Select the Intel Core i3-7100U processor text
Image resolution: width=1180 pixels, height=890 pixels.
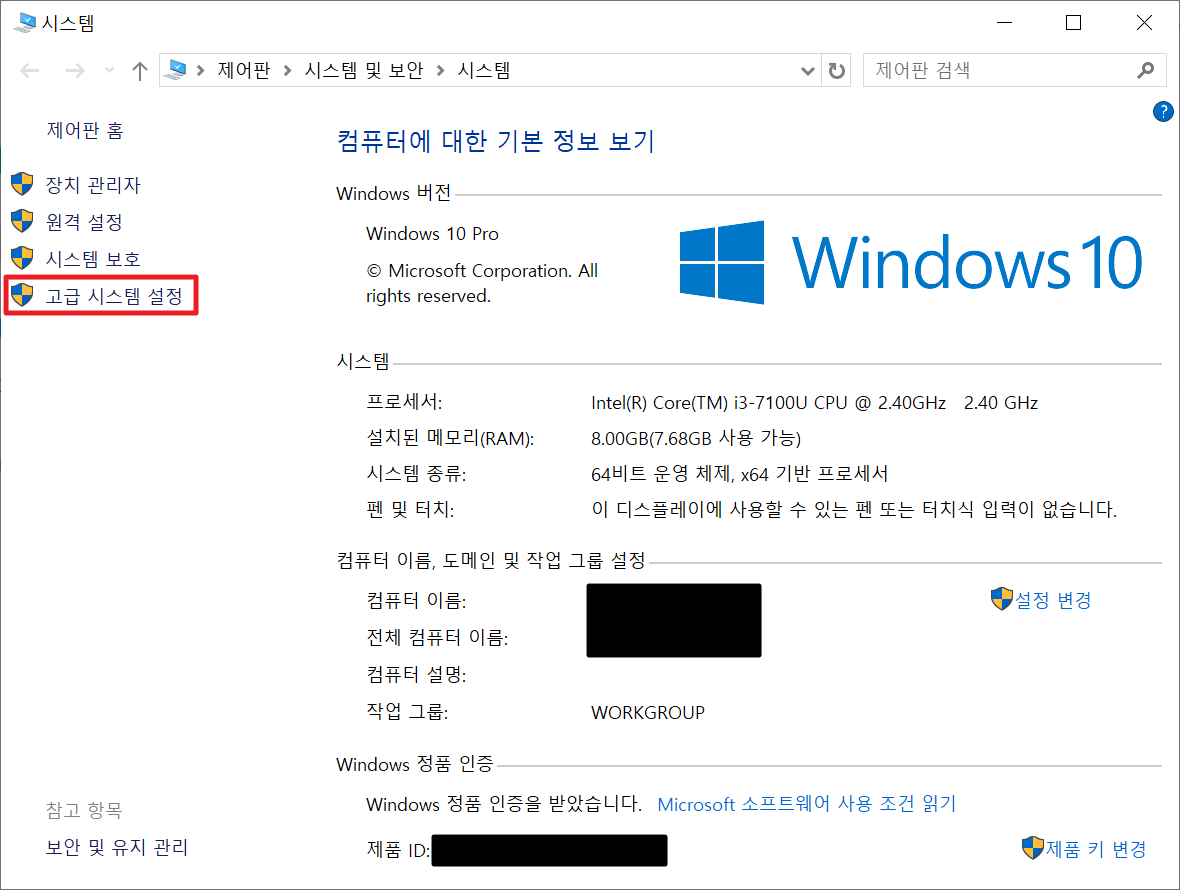click(x=814, y=403)
